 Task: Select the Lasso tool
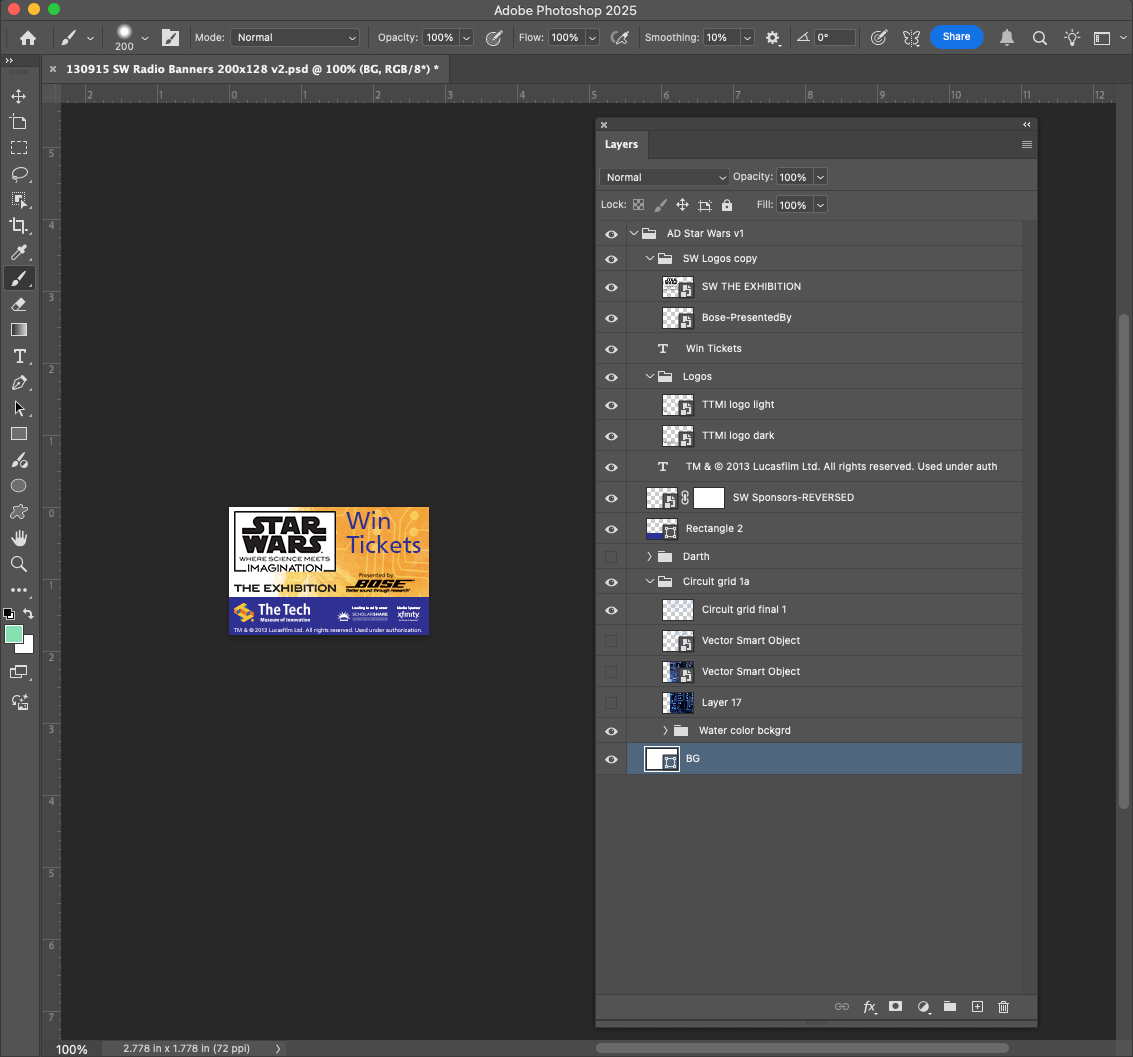click(19, 174)
